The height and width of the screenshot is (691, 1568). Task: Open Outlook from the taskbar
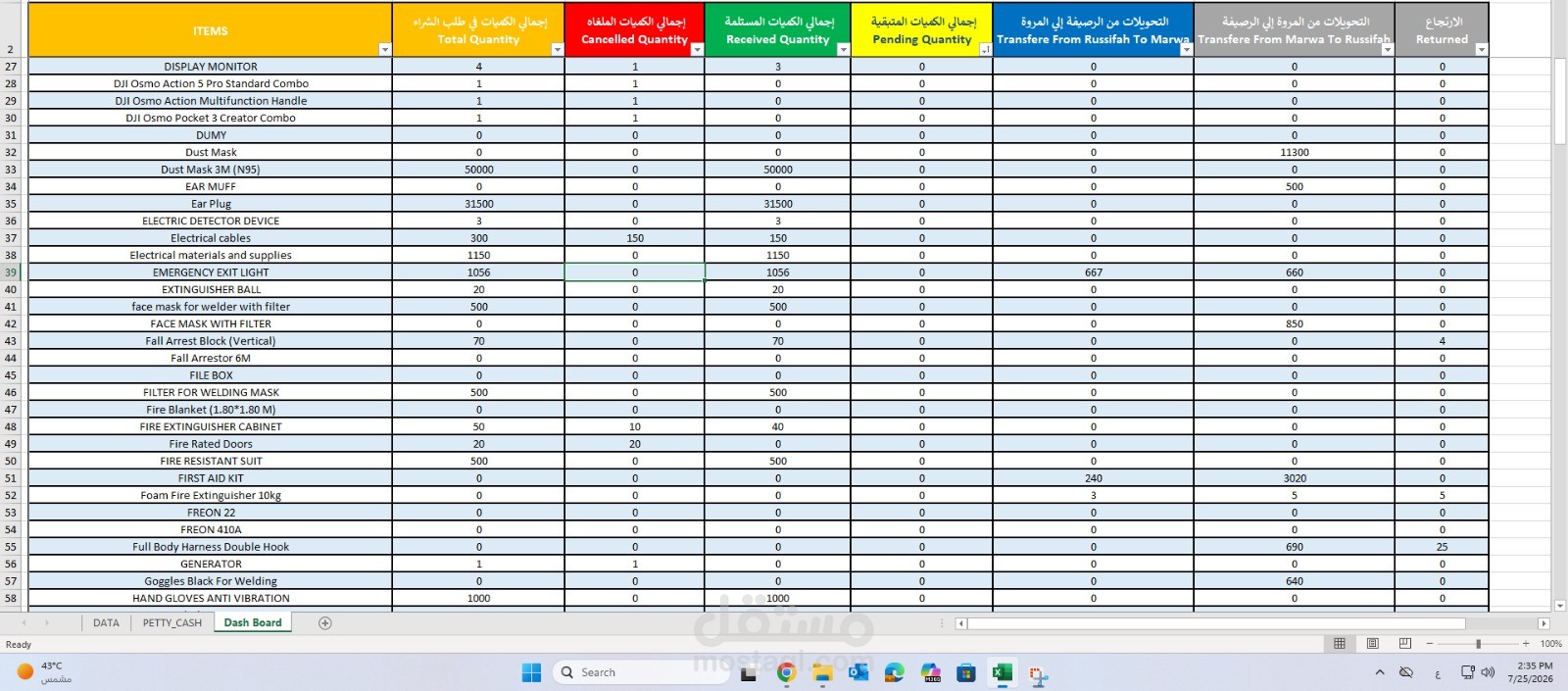tap(858, 672)
